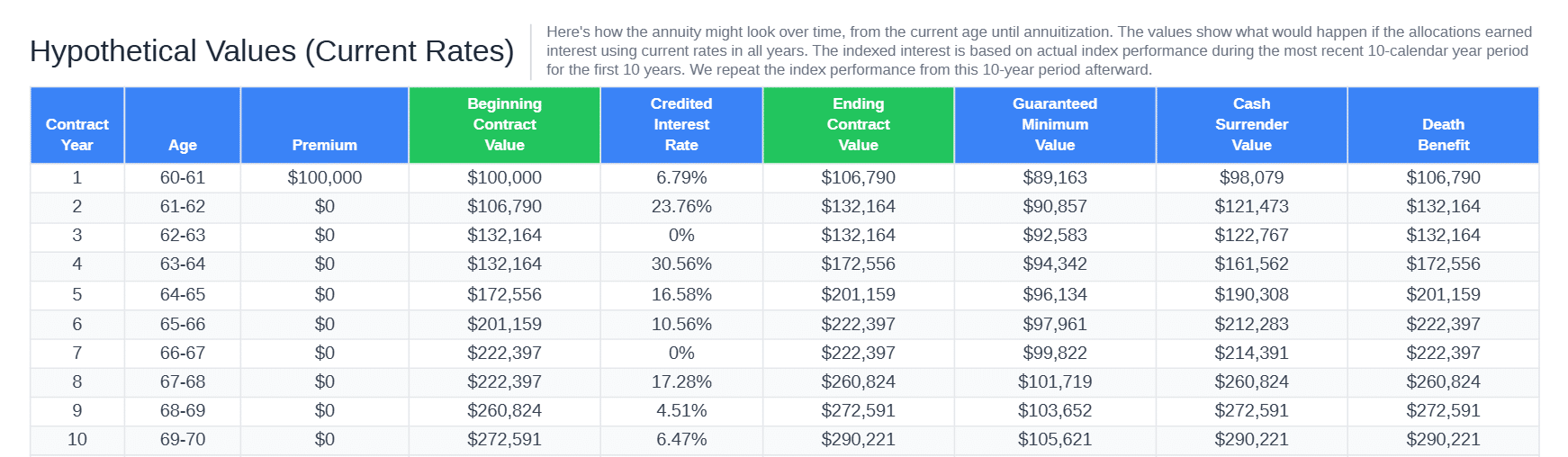Click the Hypothetical Values (Current Rates) heading
Viewport: 1568px width, 457px height.
(272, 51)
